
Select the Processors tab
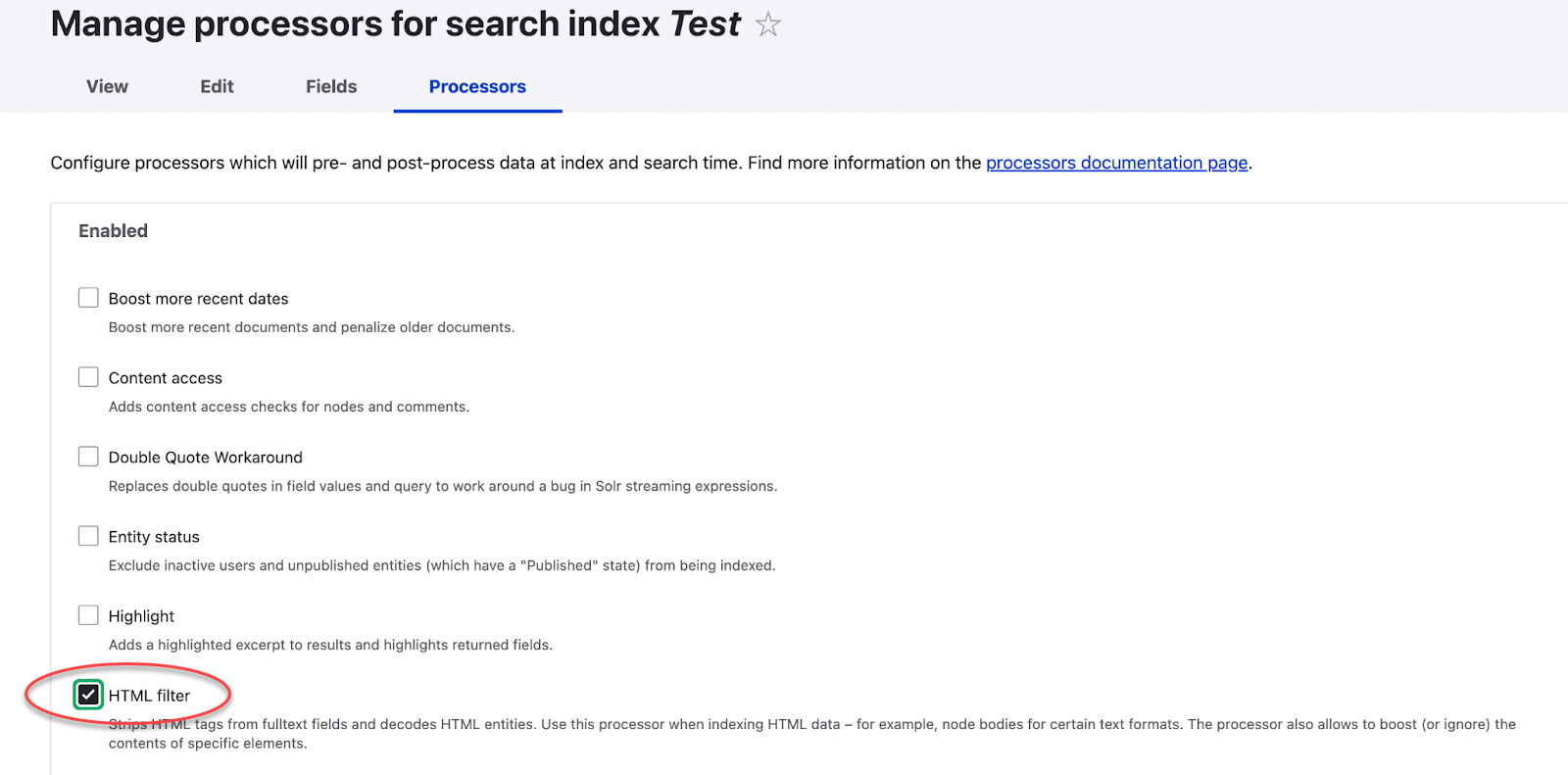[477, 86]
